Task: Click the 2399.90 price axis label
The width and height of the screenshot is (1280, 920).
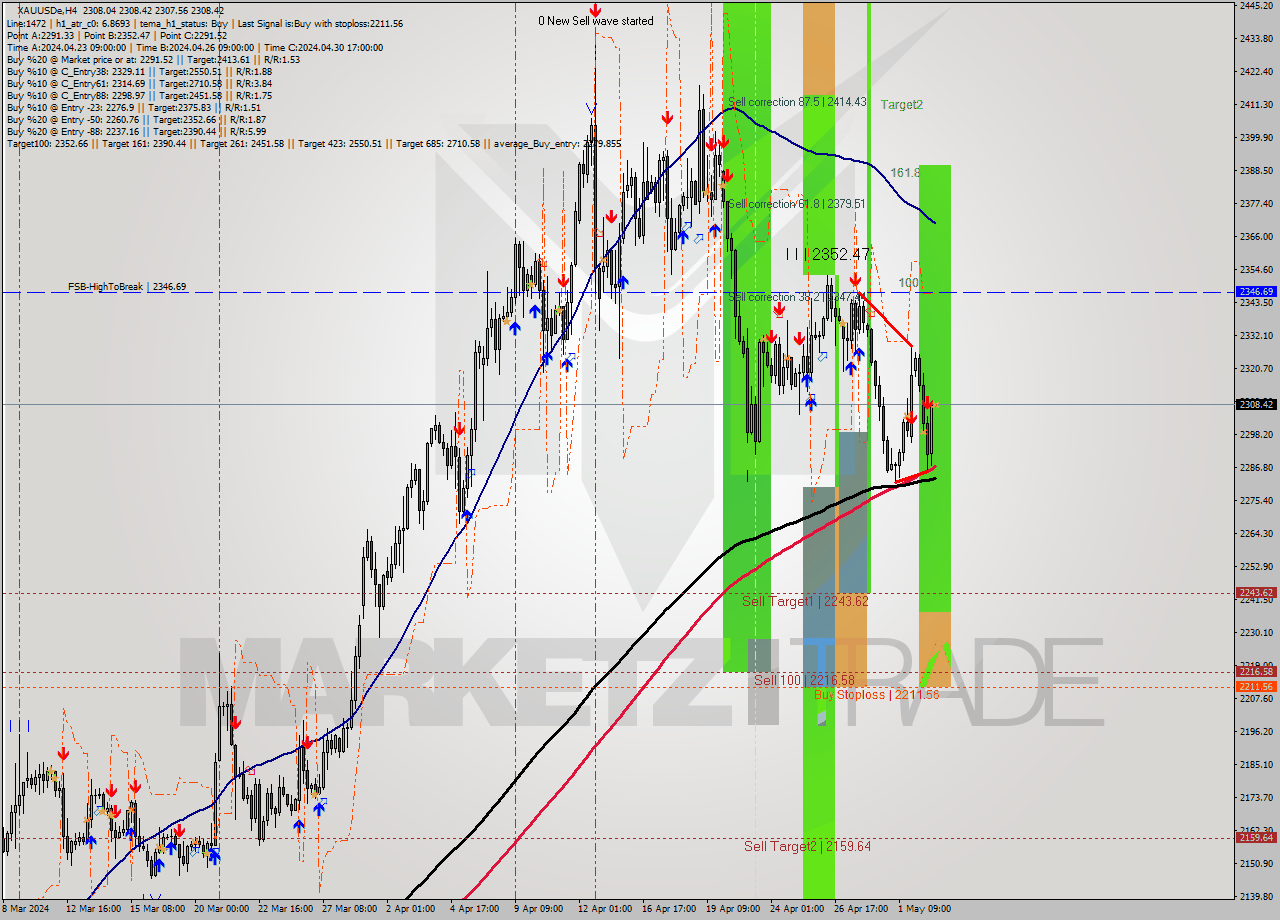Action: [1256, 138]
